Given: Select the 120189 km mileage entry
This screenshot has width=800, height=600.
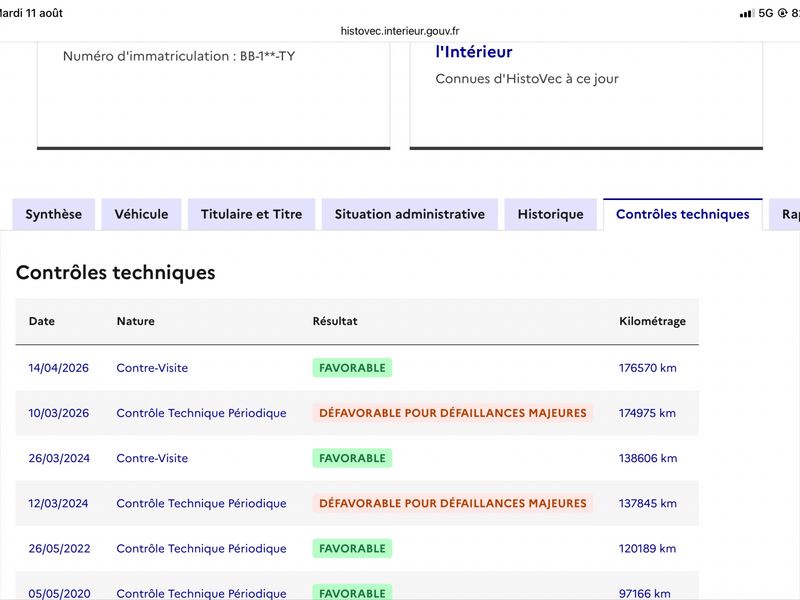Looking at the screenshot, I should click(x=647, y=548).
